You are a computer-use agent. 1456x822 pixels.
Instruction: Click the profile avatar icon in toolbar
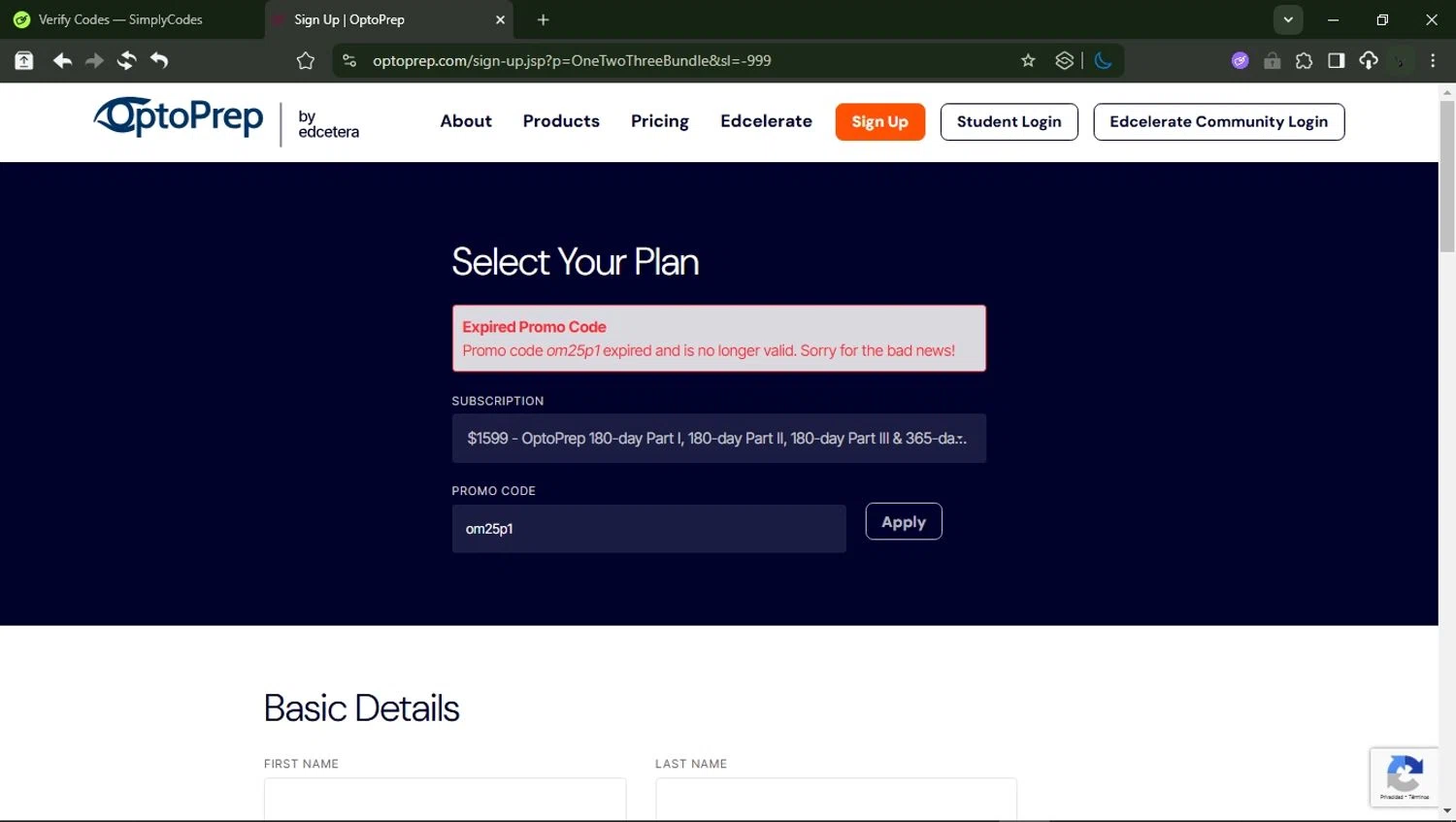pyautogui.click(x=1400, y=60)
